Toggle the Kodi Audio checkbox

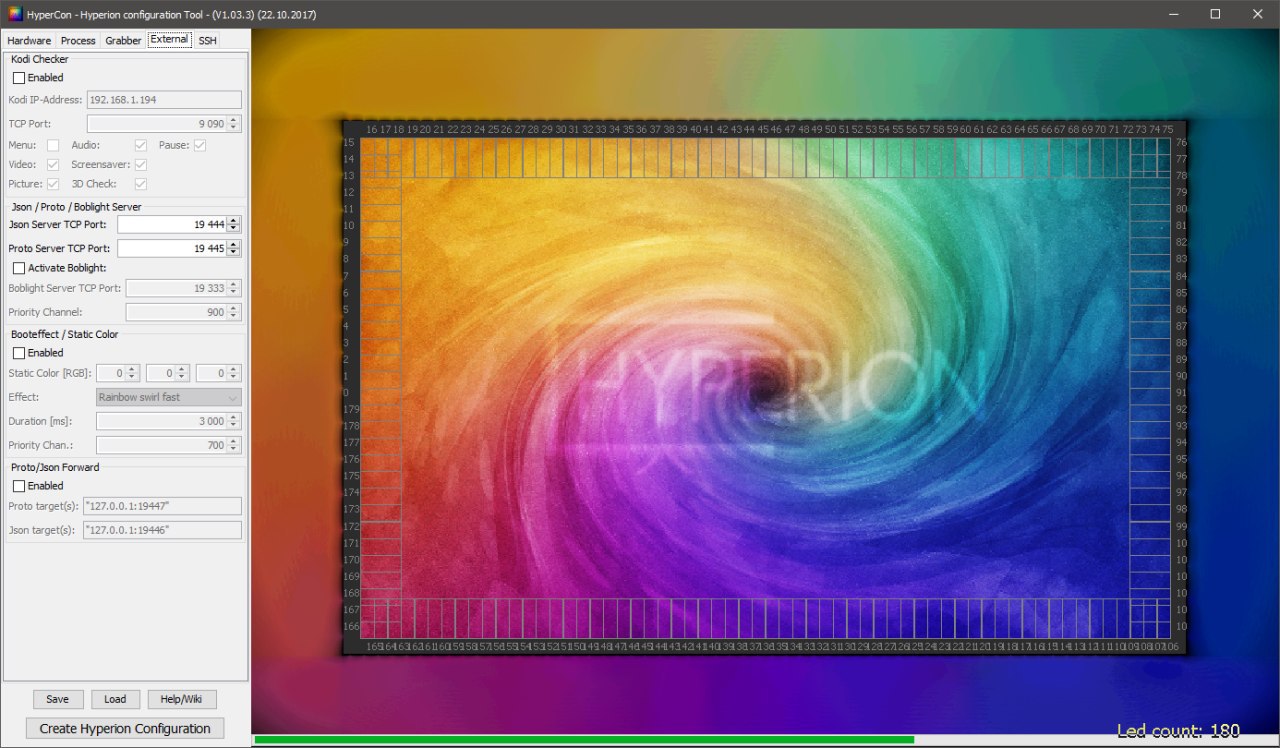(x=141, y=146)
